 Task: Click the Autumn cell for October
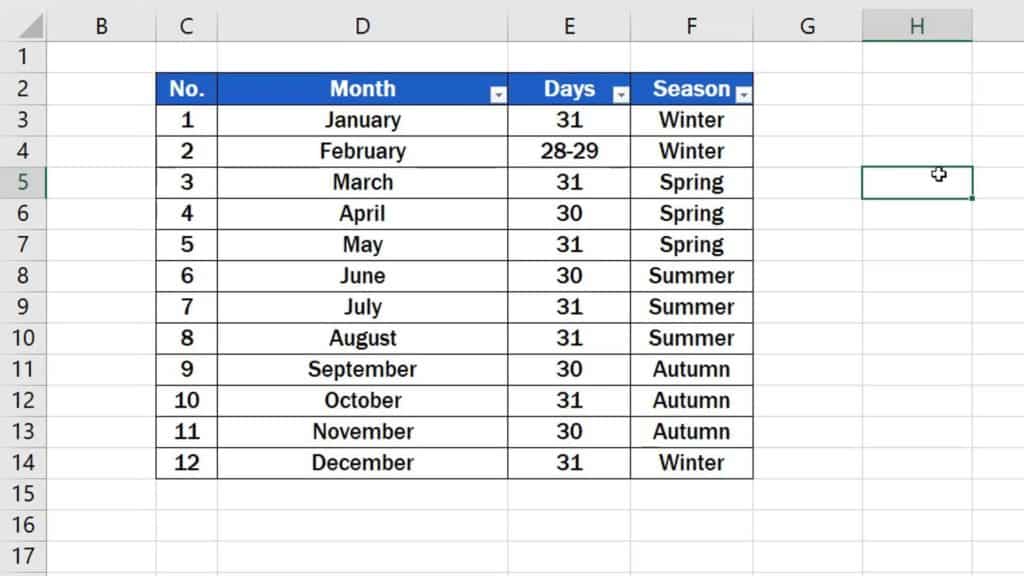[x=692, y=400]
